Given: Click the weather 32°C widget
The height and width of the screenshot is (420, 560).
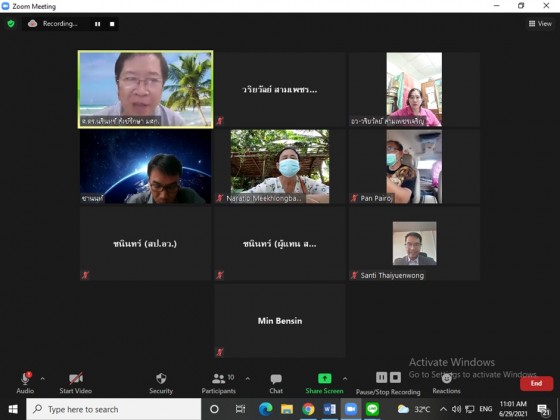Looking at the screenshot, I should [414, 409].
